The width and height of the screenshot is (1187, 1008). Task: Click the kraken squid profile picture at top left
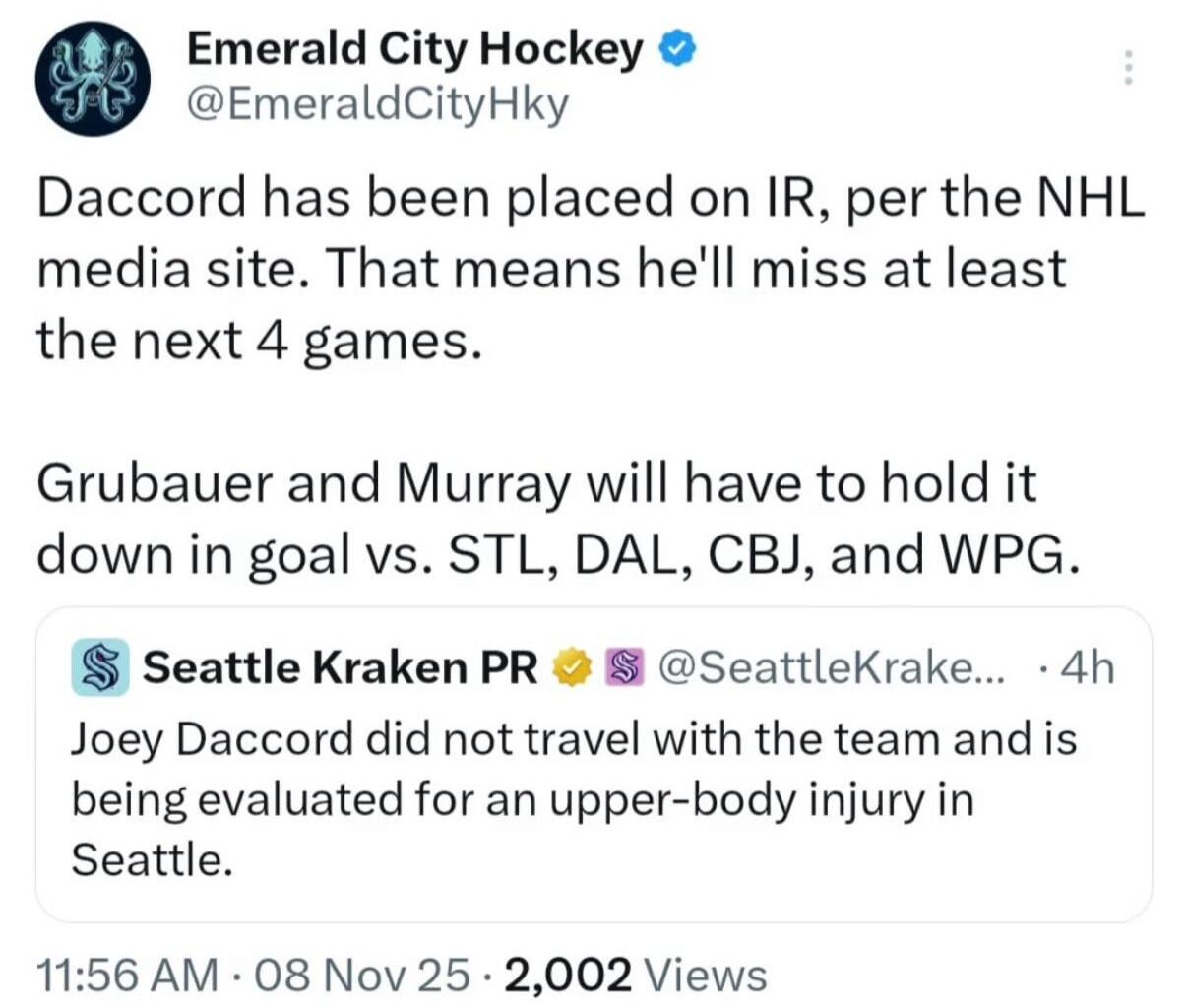click(94, 71)
